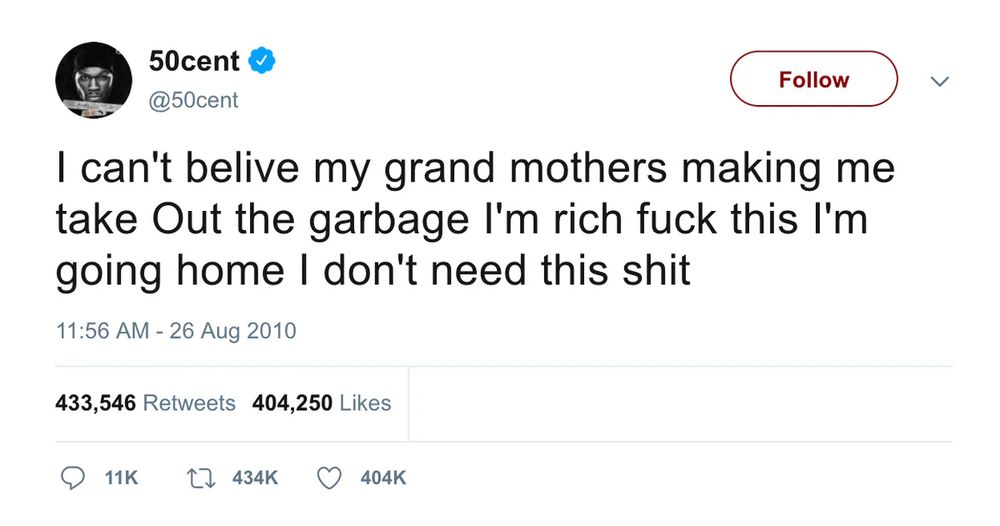Click the 404K like count
This screenshot has width=1000, height=526.
click(384, 479)
